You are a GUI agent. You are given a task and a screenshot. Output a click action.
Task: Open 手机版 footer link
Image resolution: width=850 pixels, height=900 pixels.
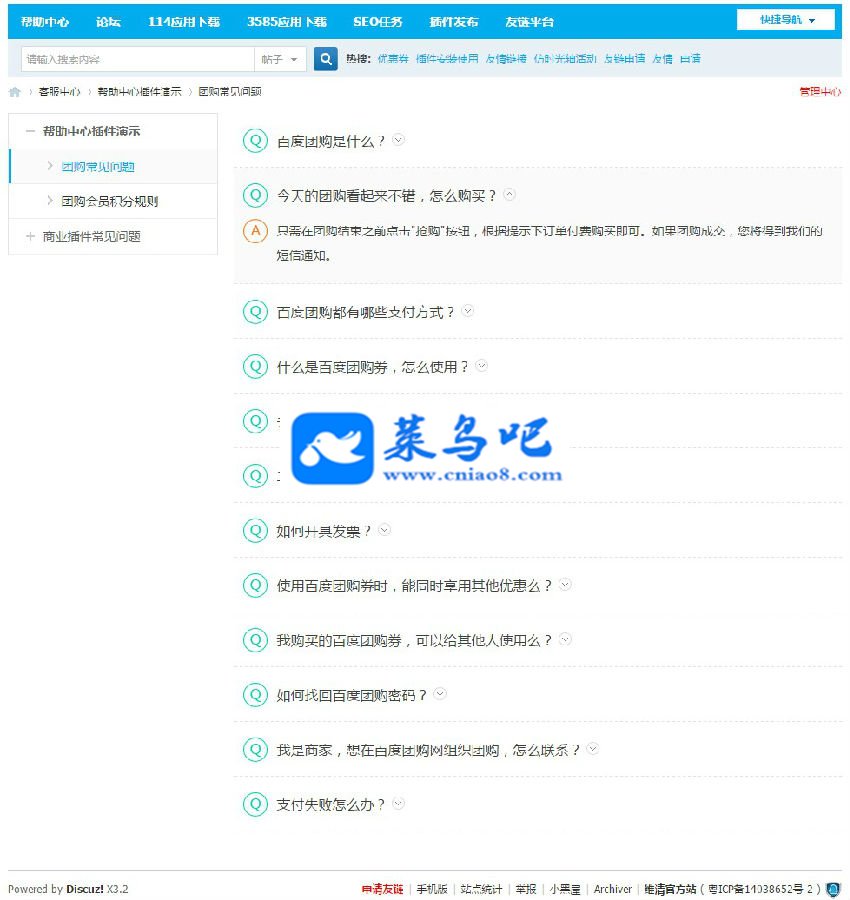click(432, 889)
